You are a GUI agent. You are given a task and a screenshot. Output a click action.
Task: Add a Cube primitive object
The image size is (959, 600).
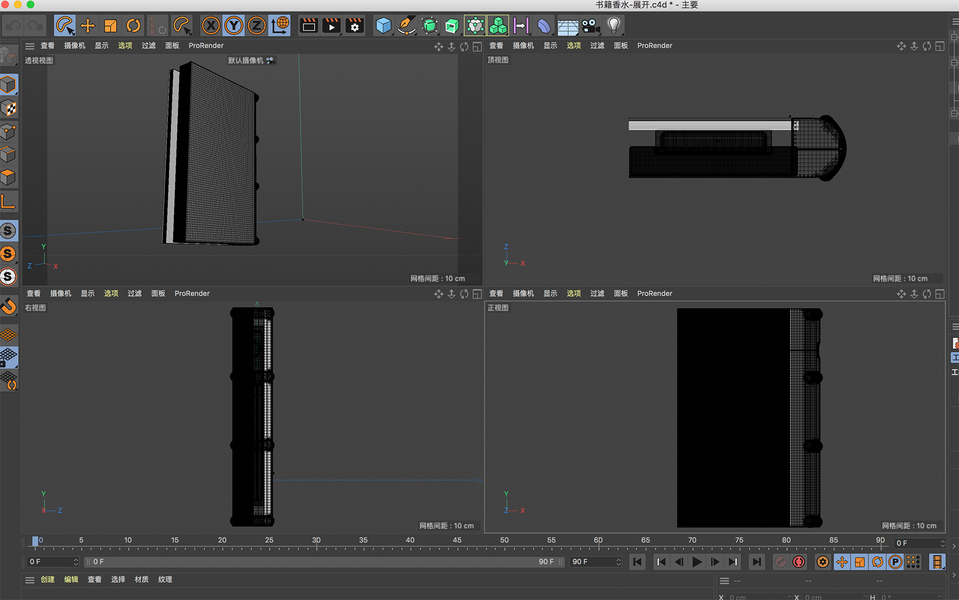[383, 26]
